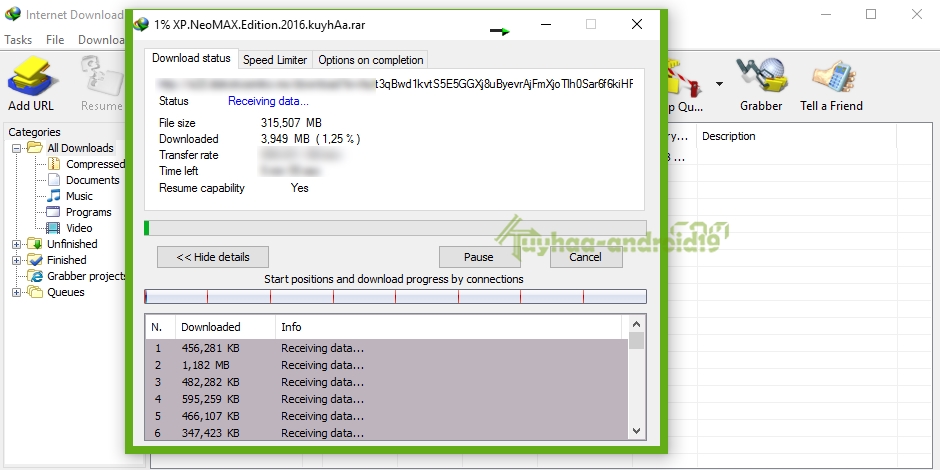Viewport: 940px width, 470px height.
Task: Click the Resume toolbar icon
Action: click(102, 77)
